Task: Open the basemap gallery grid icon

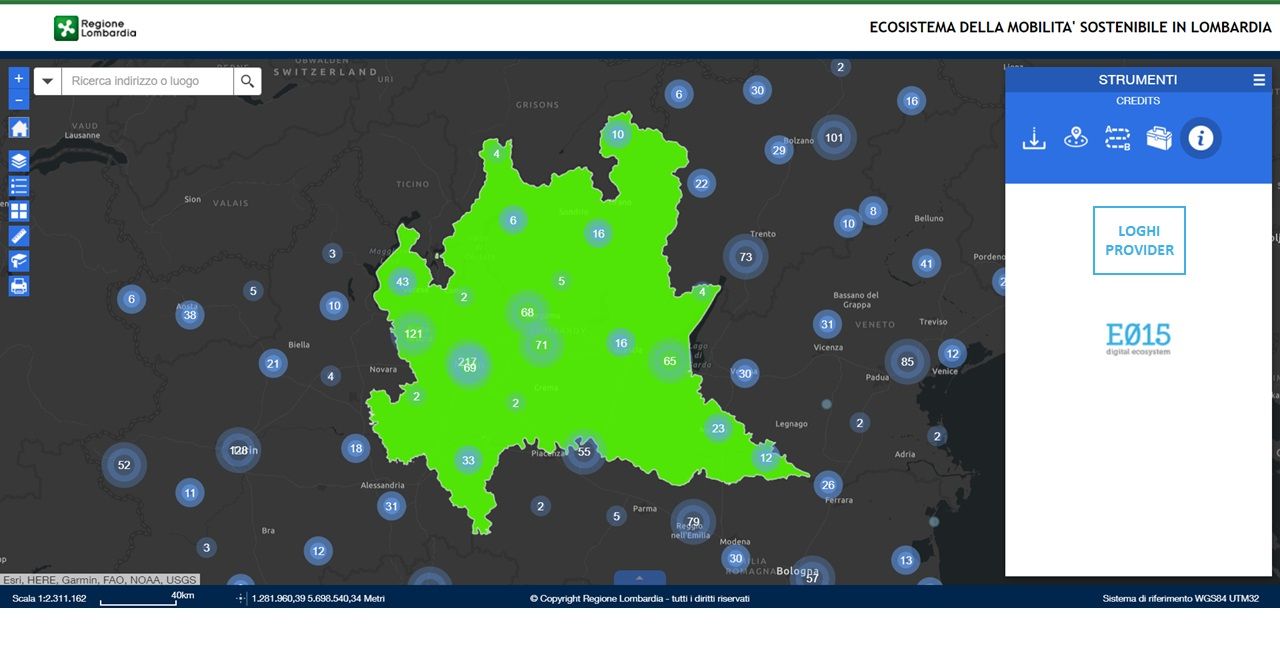Action: click(x=19, y=211)
